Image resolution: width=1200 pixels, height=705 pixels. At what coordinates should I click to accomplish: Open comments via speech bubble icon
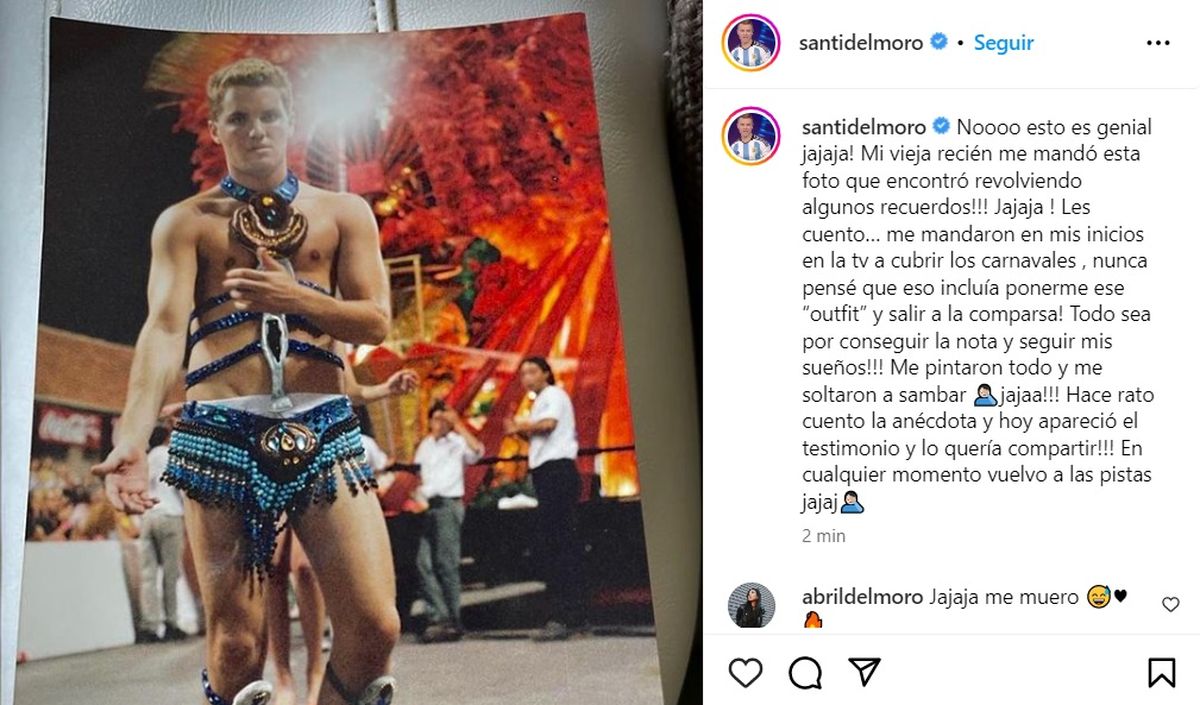pyautogui.click(x=805, y=673)
